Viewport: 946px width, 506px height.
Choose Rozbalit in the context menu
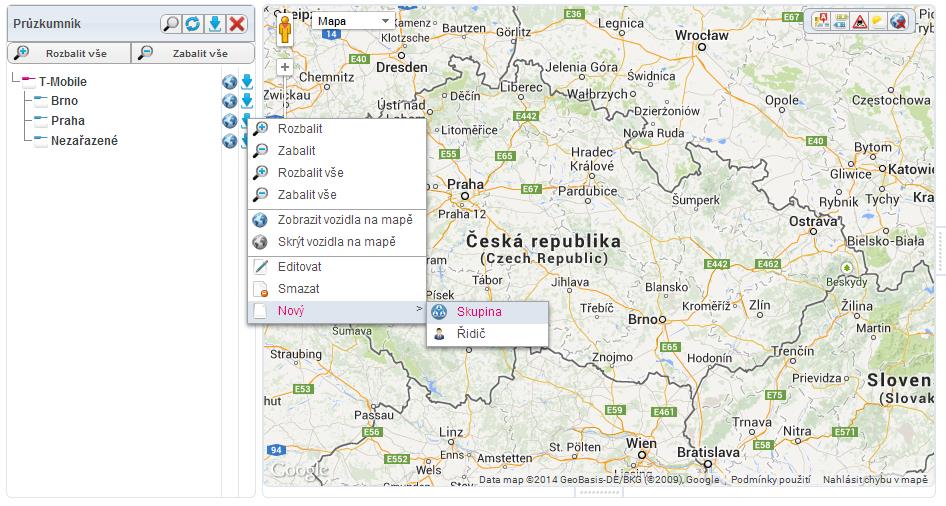(x=337, y=128)
